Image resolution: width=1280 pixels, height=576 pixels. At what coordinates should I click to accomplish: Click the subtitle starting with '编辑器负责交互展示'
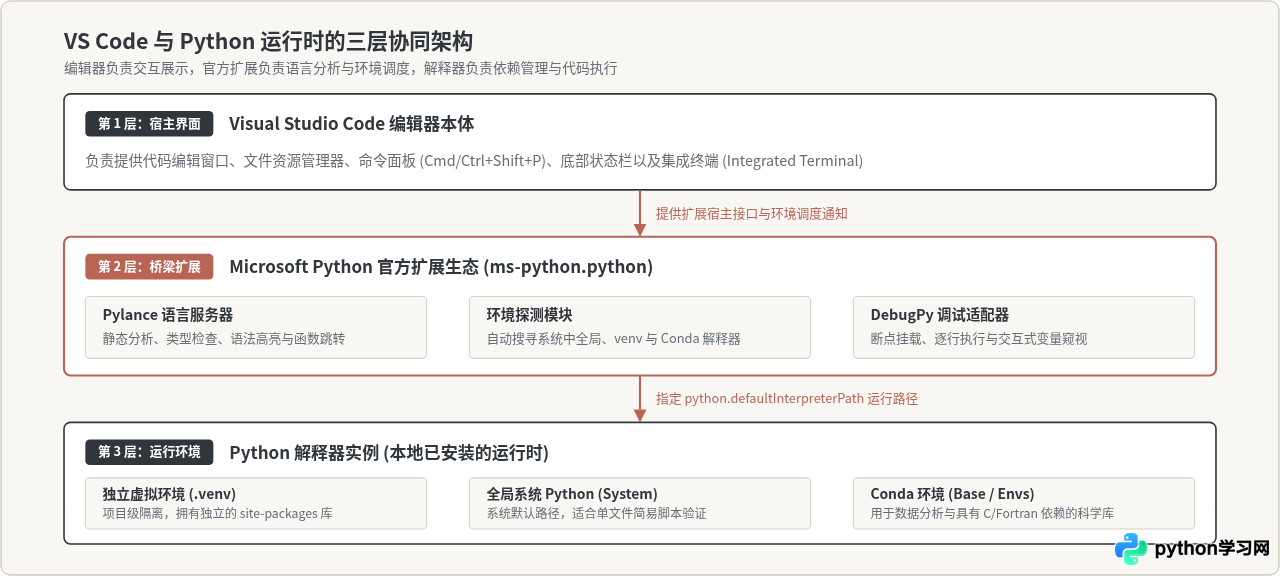(341, 68)
